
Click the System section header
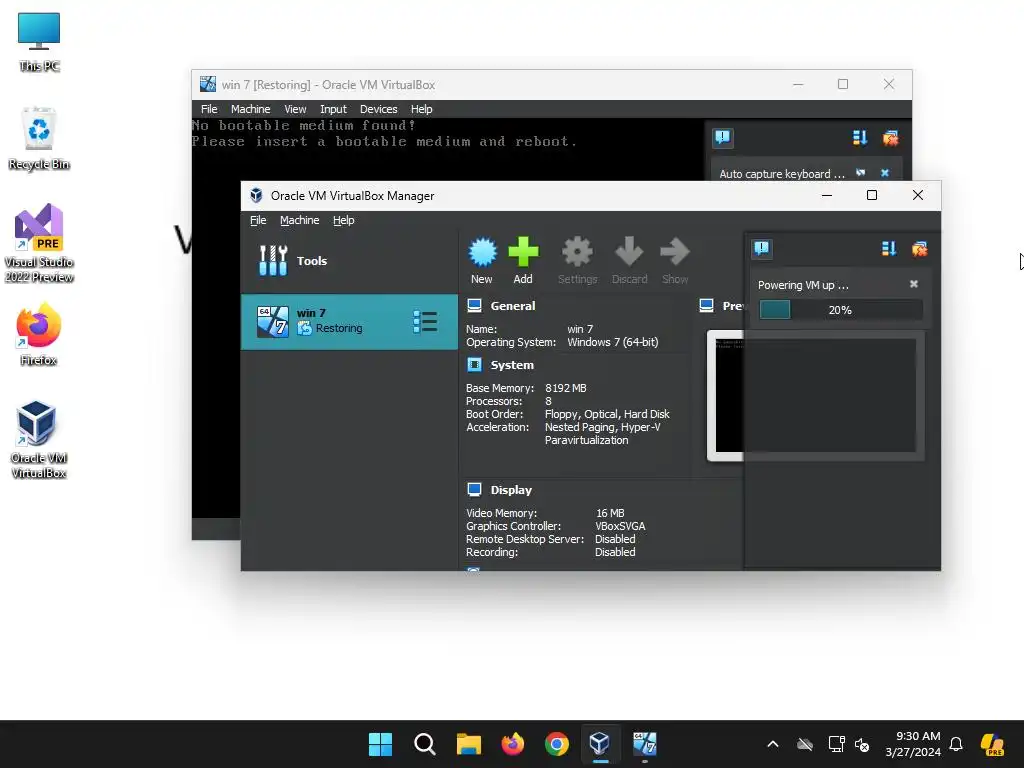(512, 365)
